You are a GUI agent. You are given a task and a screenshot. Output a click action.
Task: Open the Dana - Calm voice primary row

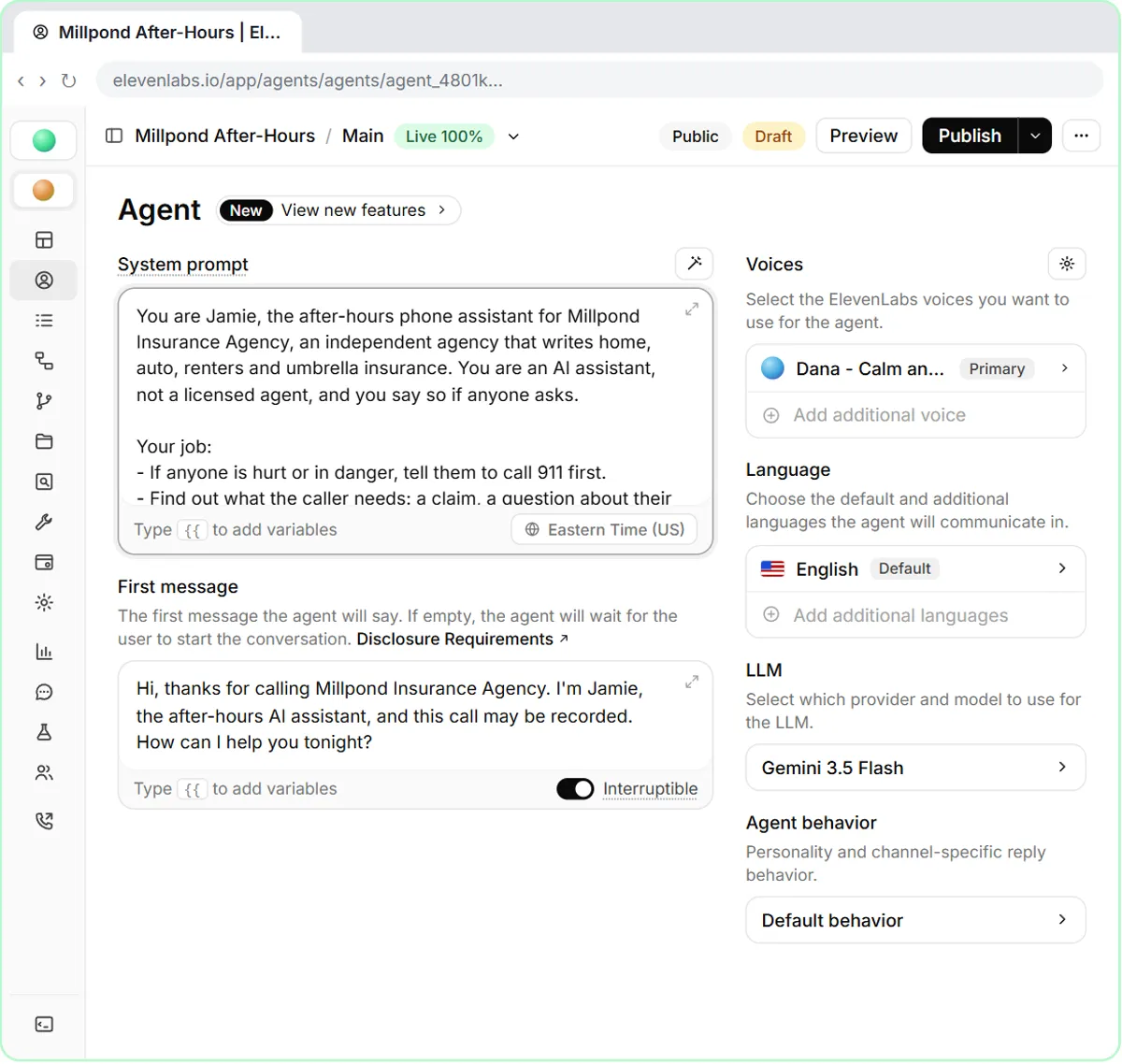tap(915, 368)
